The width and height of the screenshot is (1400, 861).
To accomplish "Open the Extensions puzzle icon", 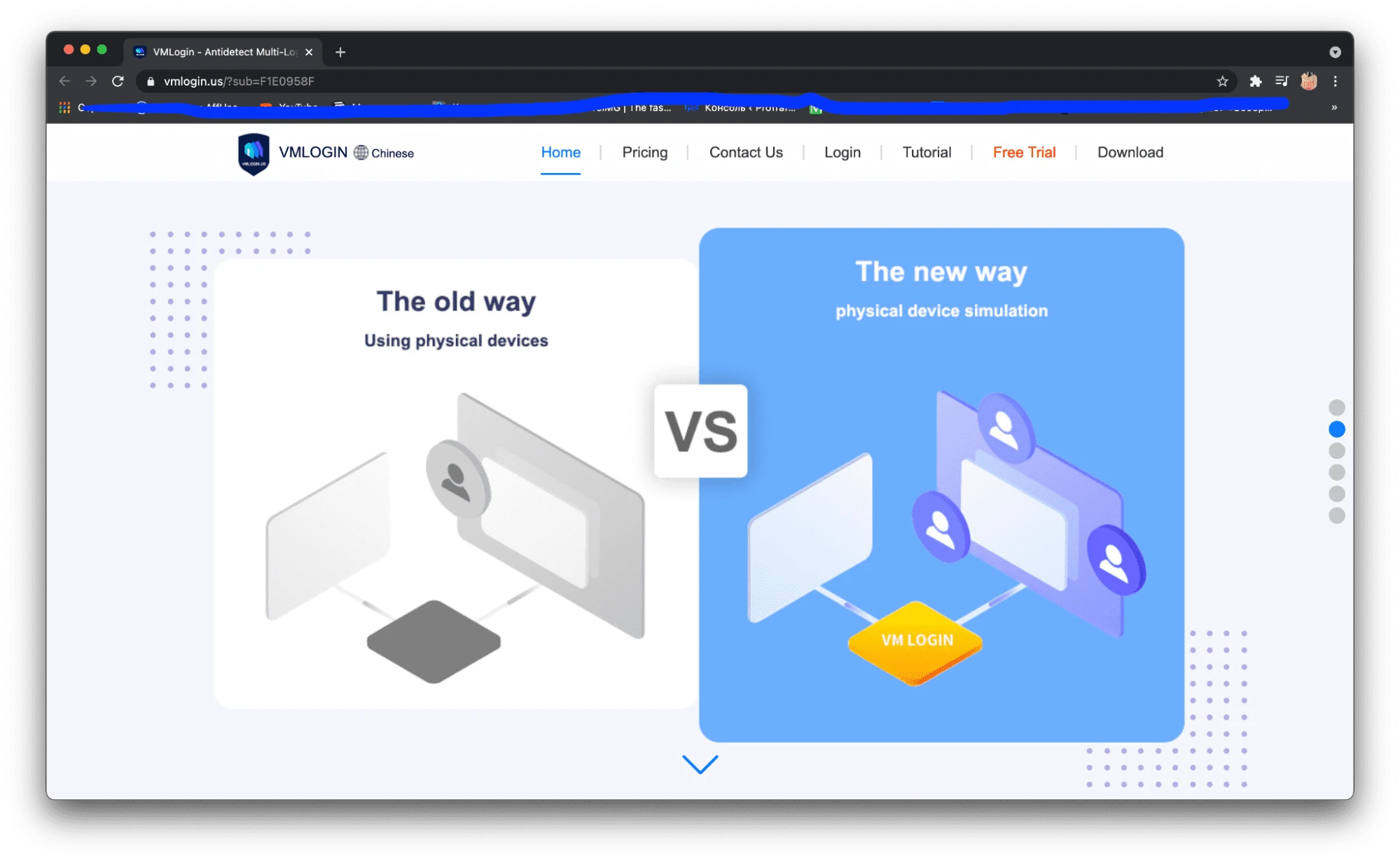I will point(1255,81).
